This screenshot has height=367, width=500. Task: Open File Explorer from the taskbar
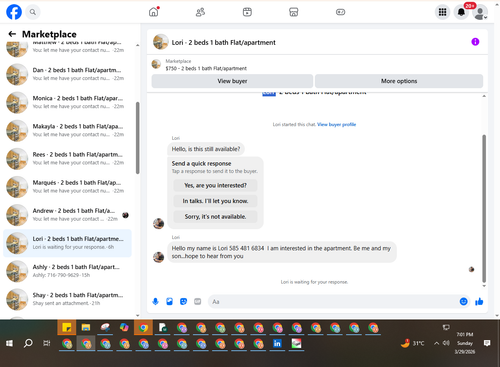click(x=86, y=328)
